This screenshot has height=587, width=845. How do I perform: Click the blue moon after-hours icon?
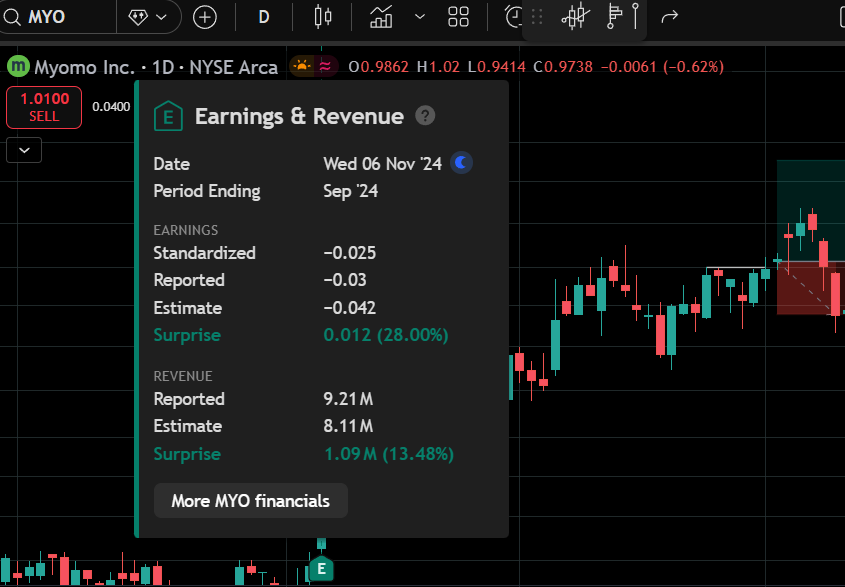coord(461,163)
